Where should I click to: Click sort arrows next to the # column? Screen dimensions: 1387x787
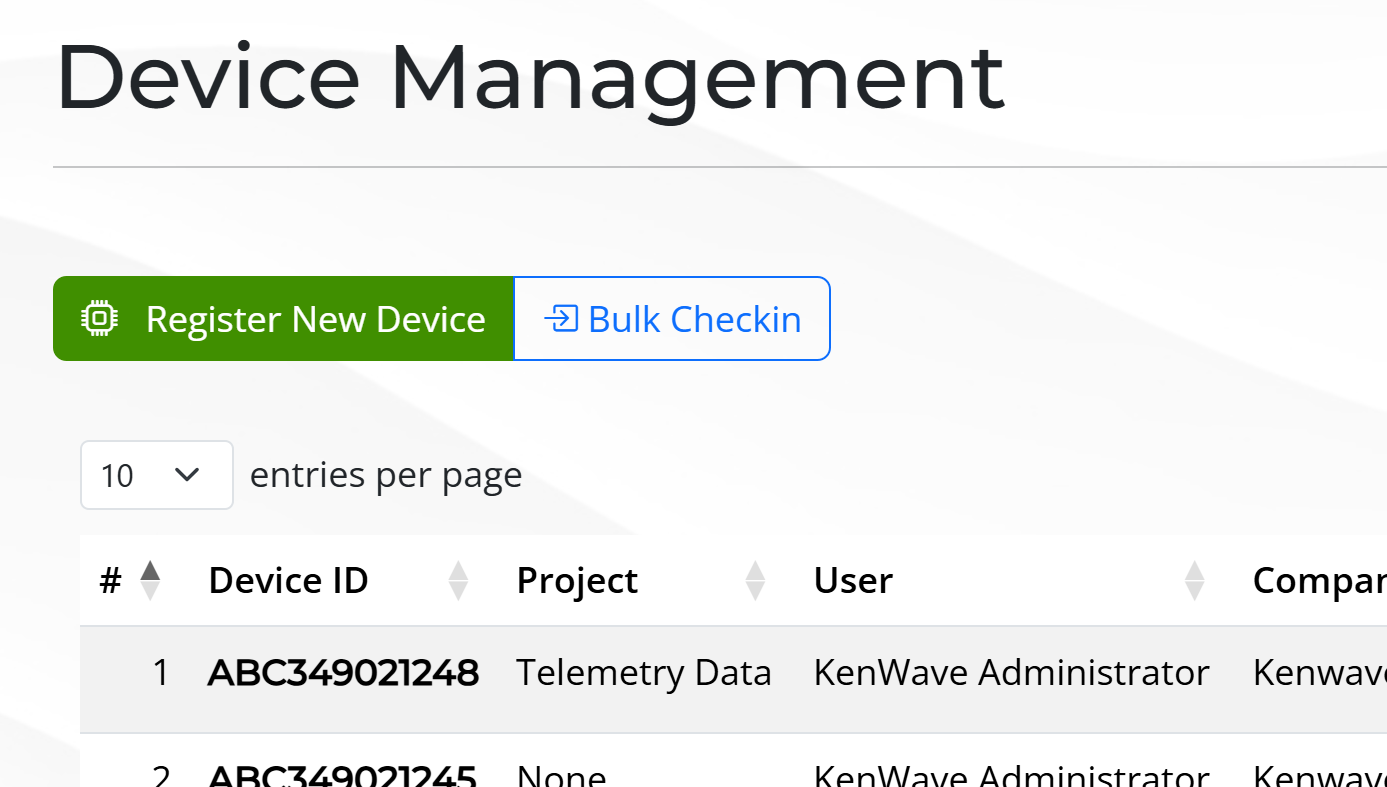coord(150,580)
